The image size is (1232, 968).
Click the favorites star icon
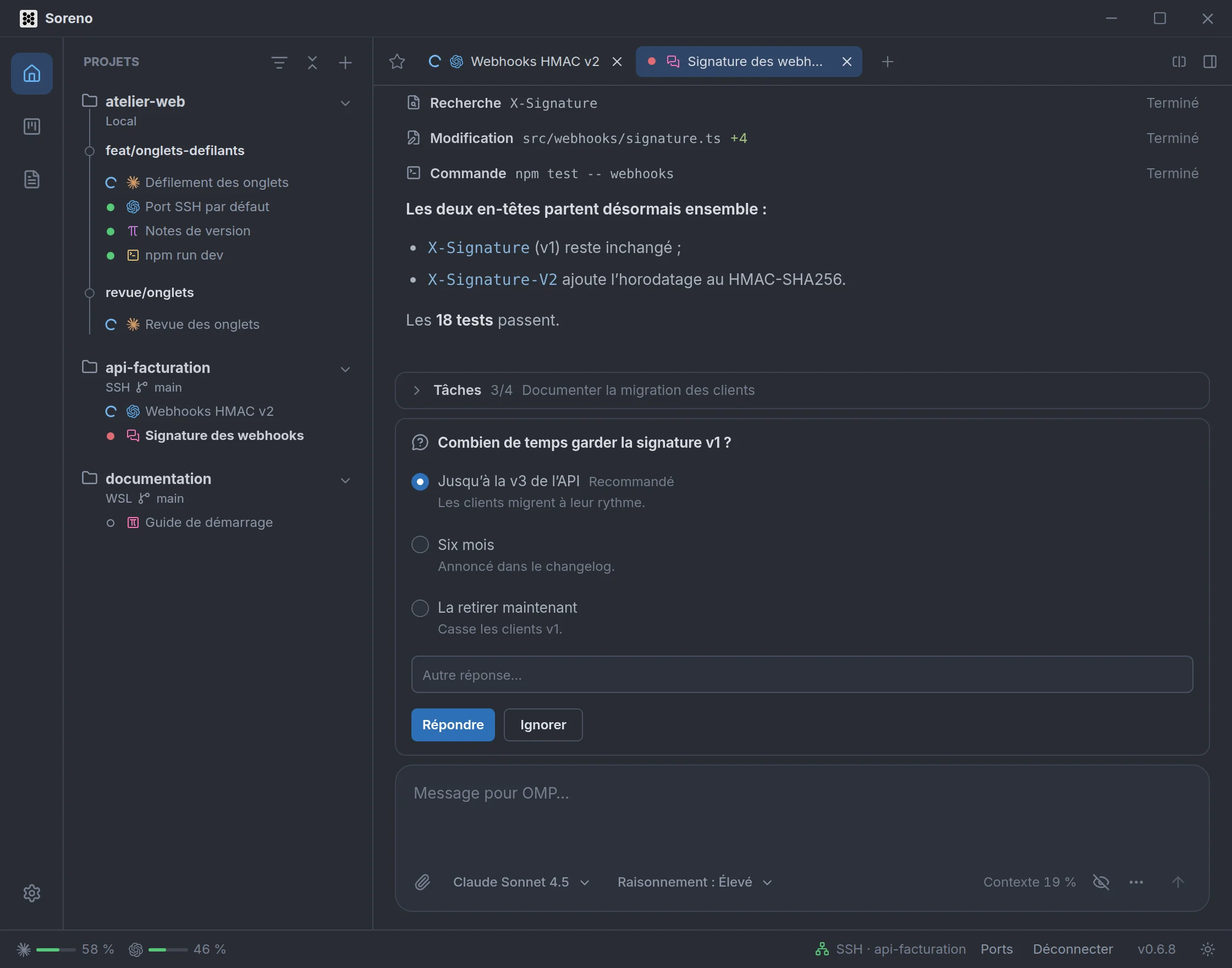tap(397, 62)
